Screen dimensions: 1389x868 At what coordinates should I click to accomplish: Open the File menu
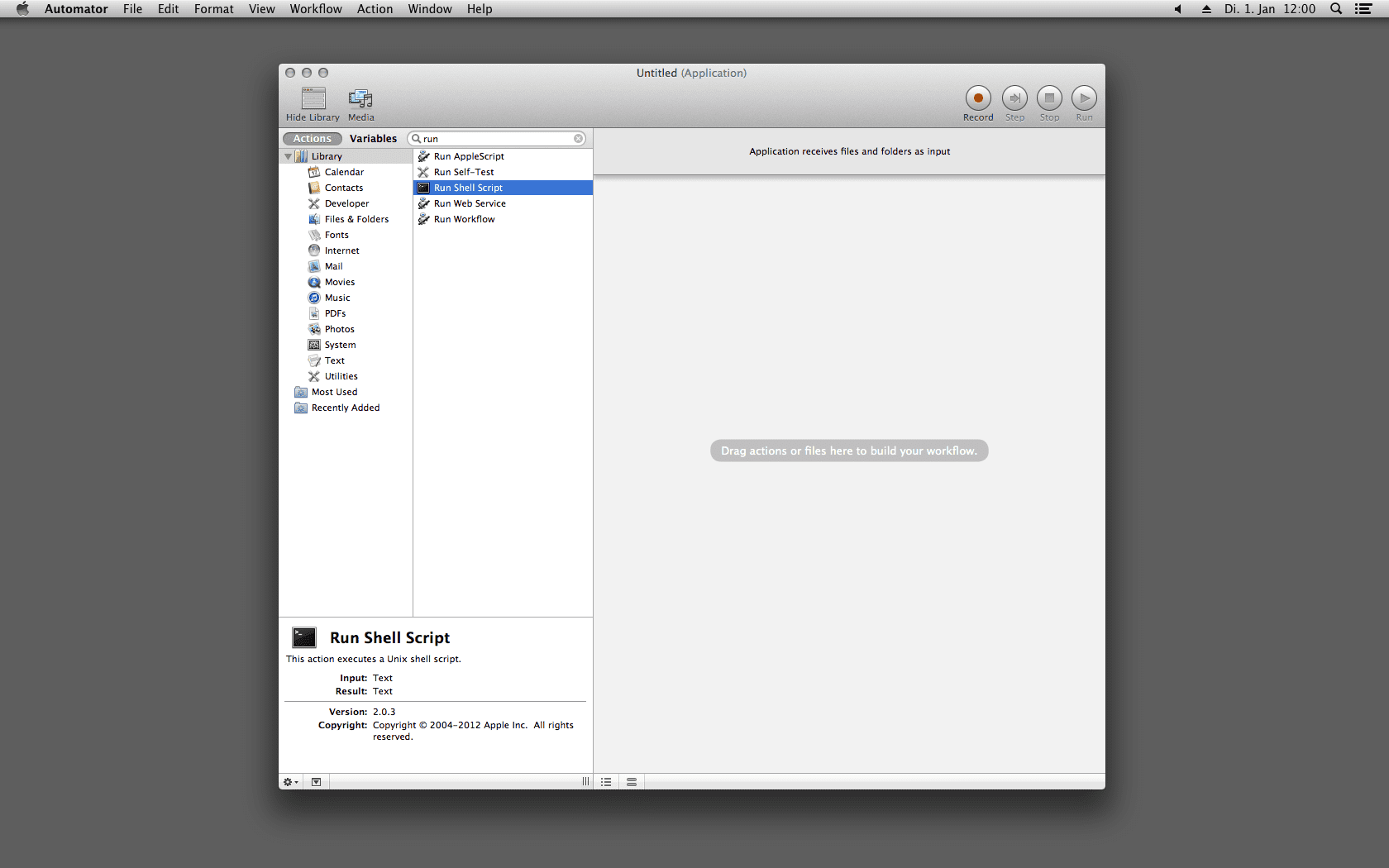click(132, 9)
